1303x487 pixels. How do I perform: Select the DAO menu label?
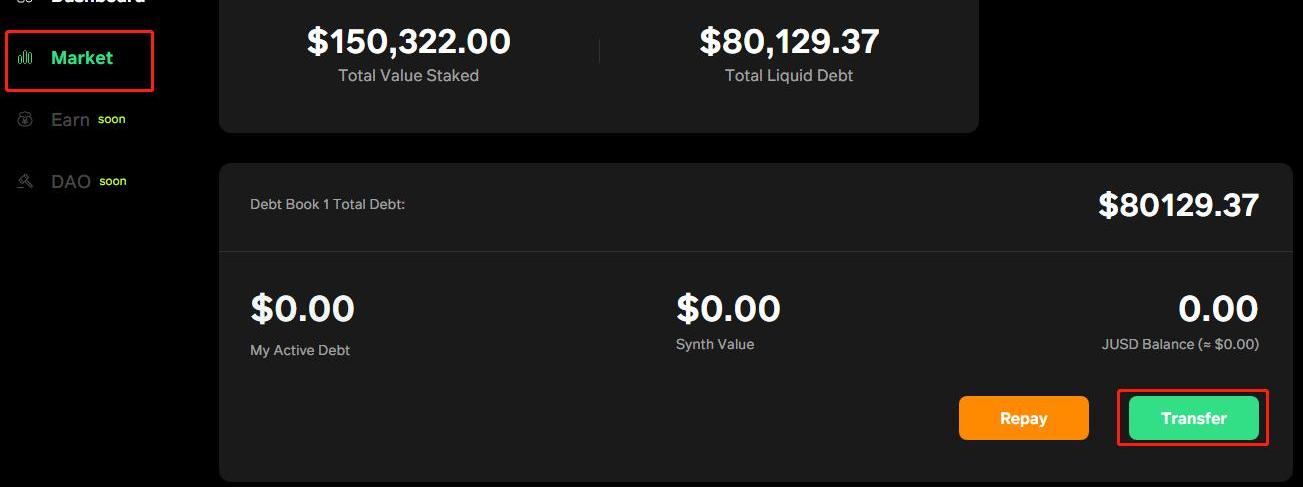[71, 182]
